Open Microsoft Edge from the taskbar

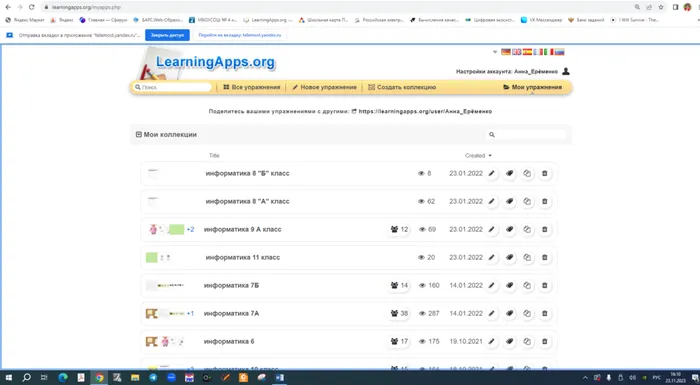click(63, 377)
